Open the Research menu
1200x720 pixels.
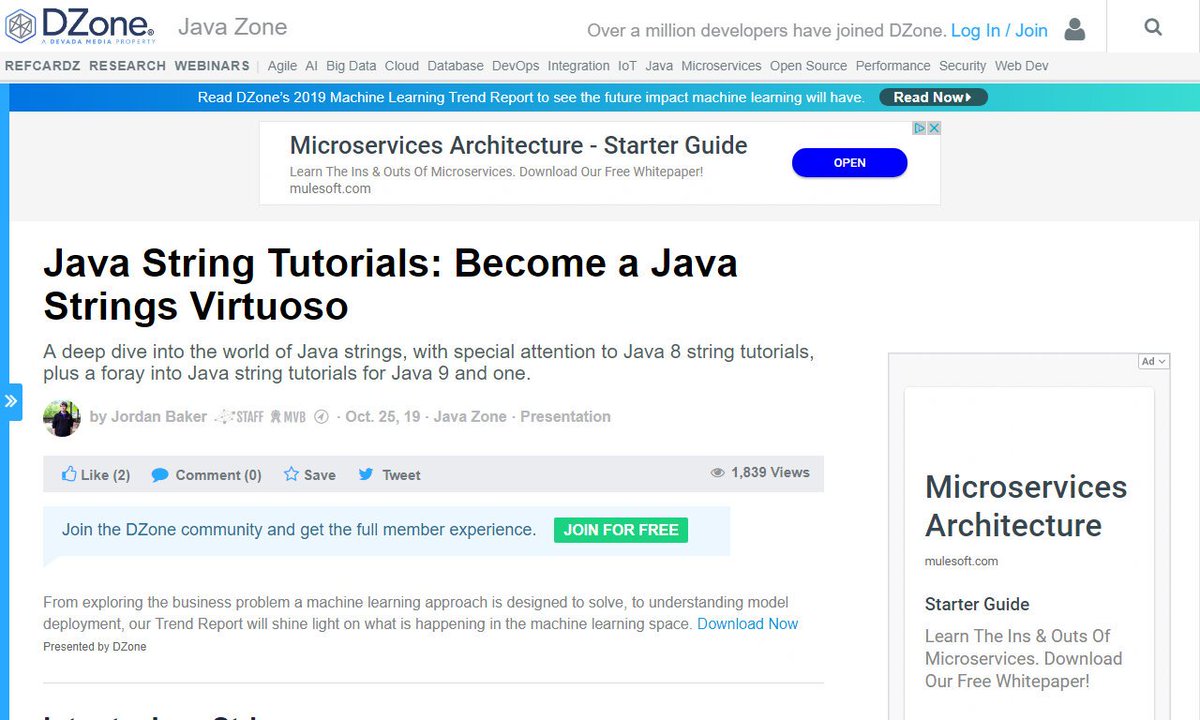tap(128, 66)
